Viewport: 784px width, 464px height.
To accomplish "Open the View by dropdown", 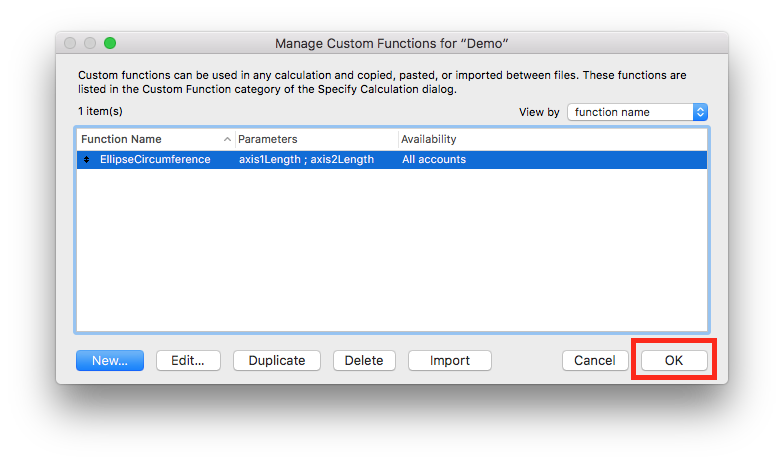I will point(637,112).
